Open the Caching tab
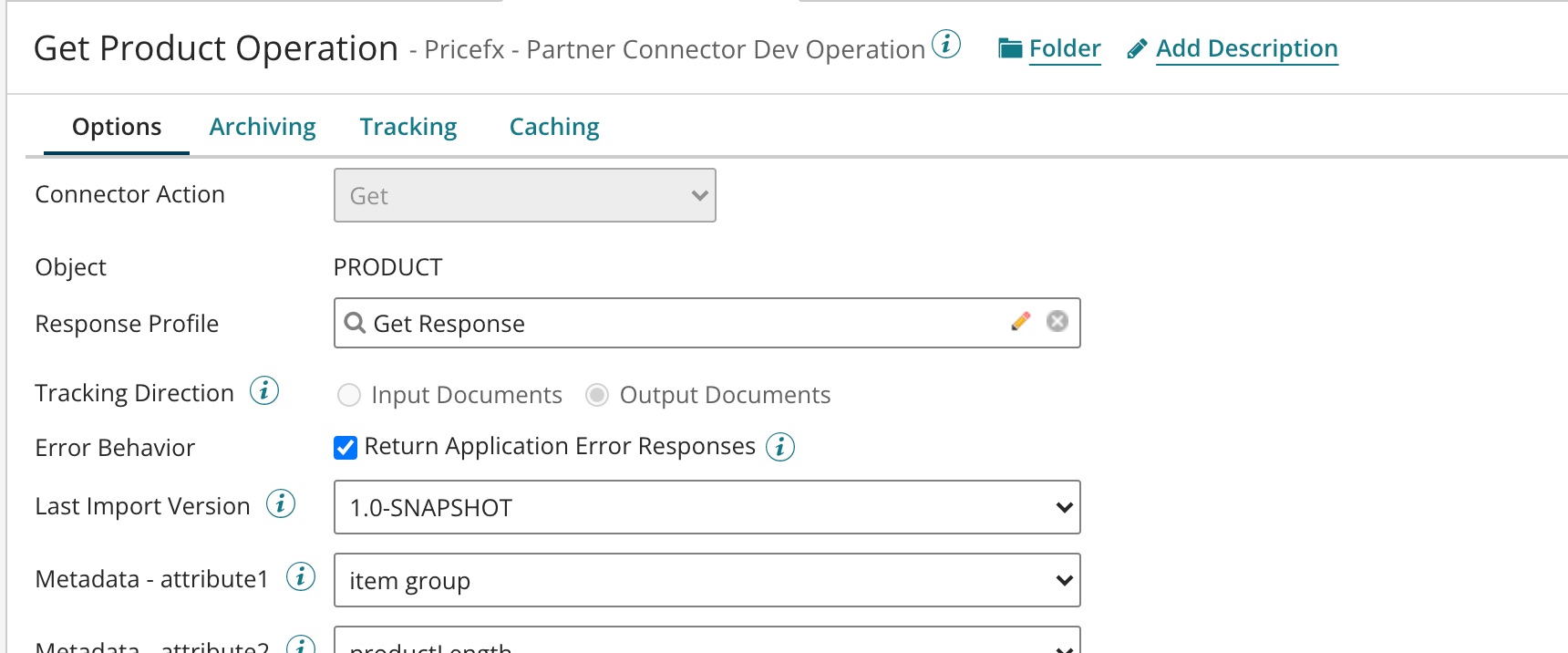This screenshot has width=1568, height=653. [554, 127]
